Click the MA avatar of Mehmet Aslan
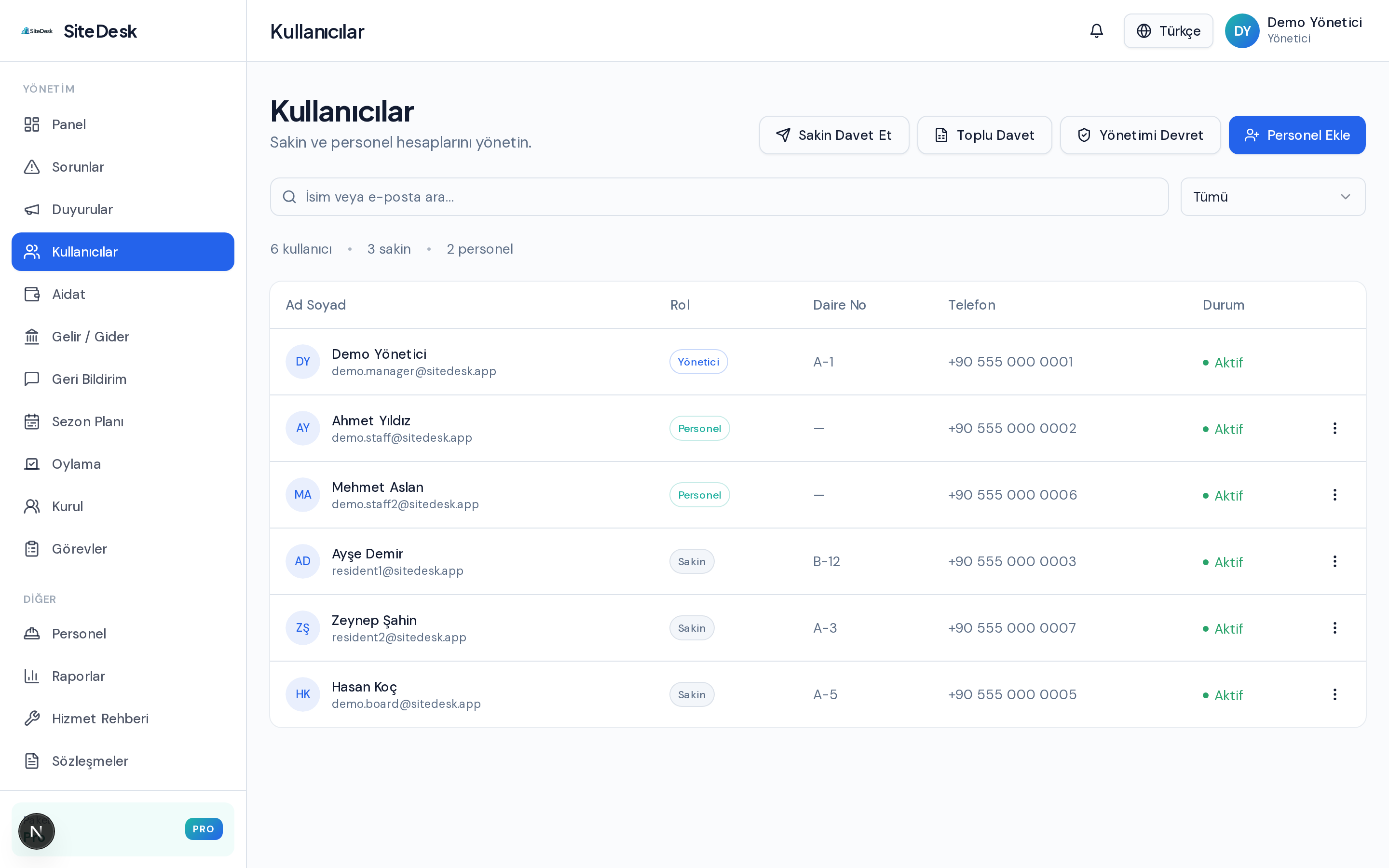The height and width of the screenshot is (868, 1389). pos(302,495)
